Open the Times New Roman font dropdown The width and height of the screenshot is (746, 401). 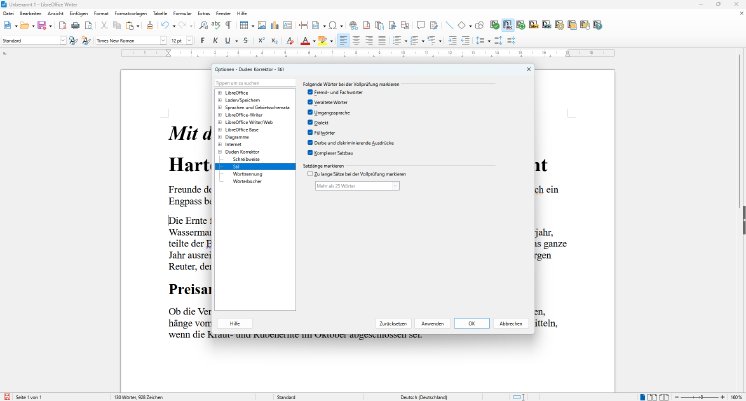coord(163,41)
